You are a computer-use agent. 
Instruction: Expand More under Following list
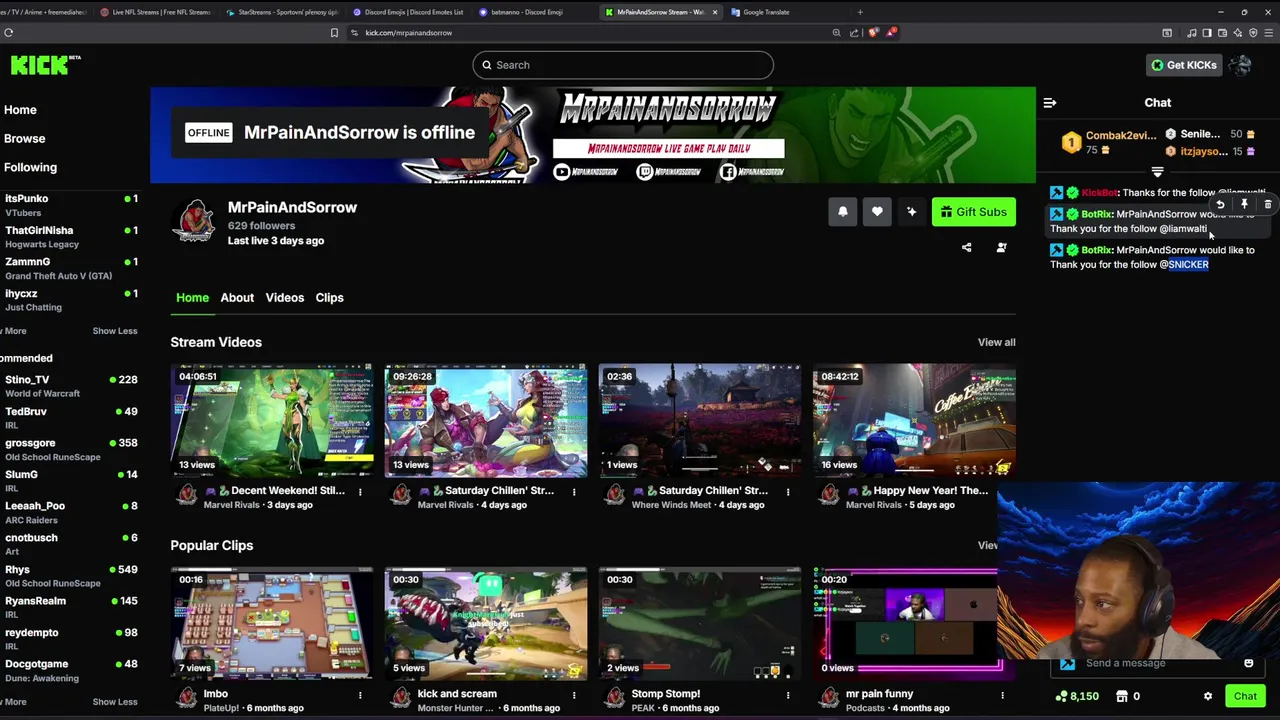point(13,331)
